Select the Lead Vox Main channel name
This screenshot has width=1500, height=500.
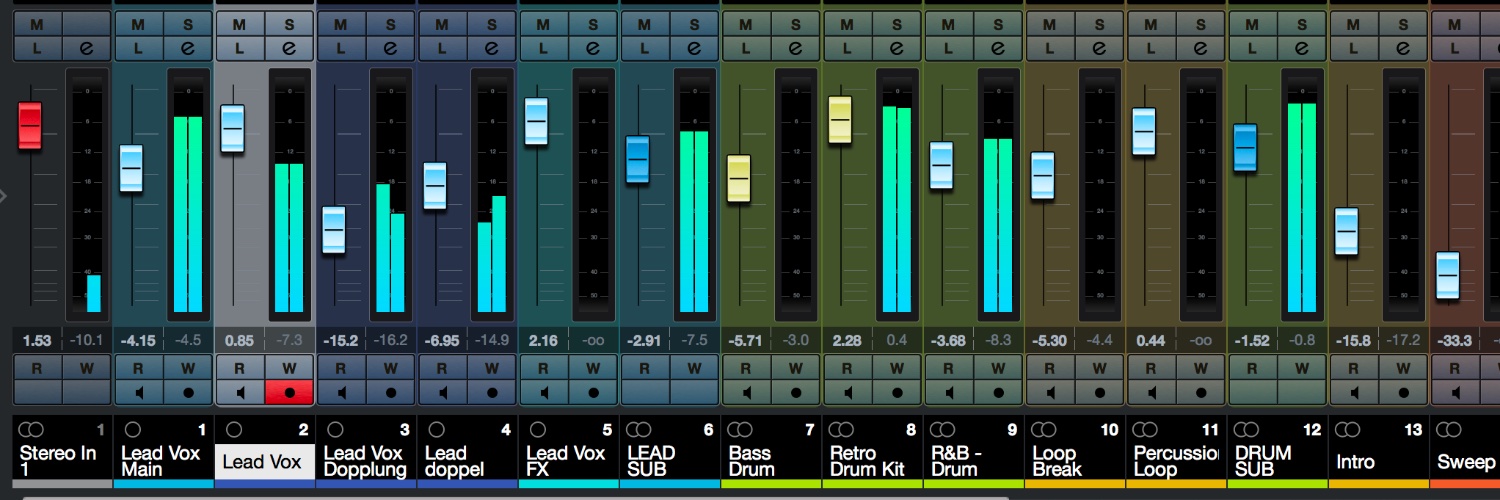[x=161, y=461]
